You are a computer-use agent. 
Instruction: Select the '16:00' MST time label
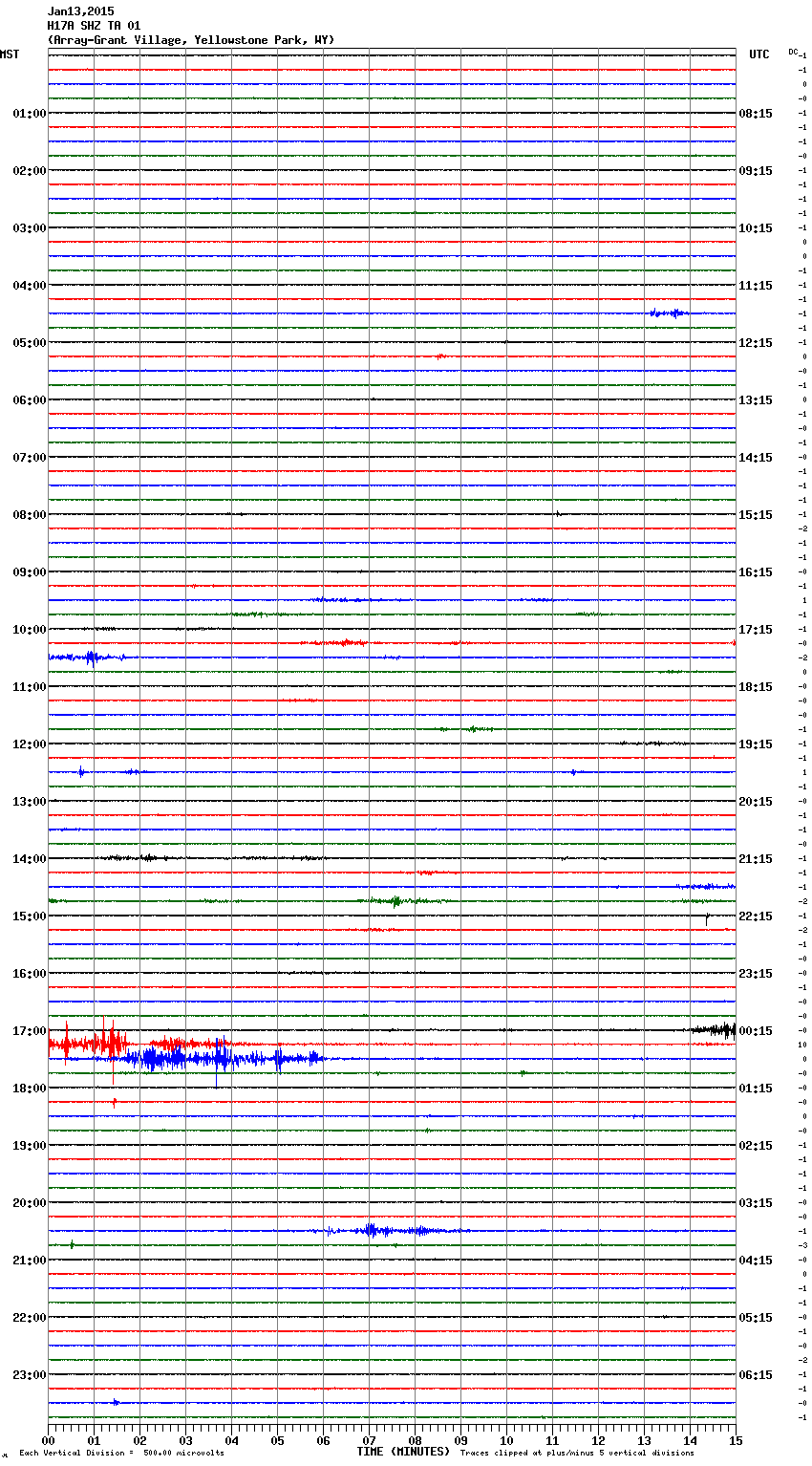[30, 974]
